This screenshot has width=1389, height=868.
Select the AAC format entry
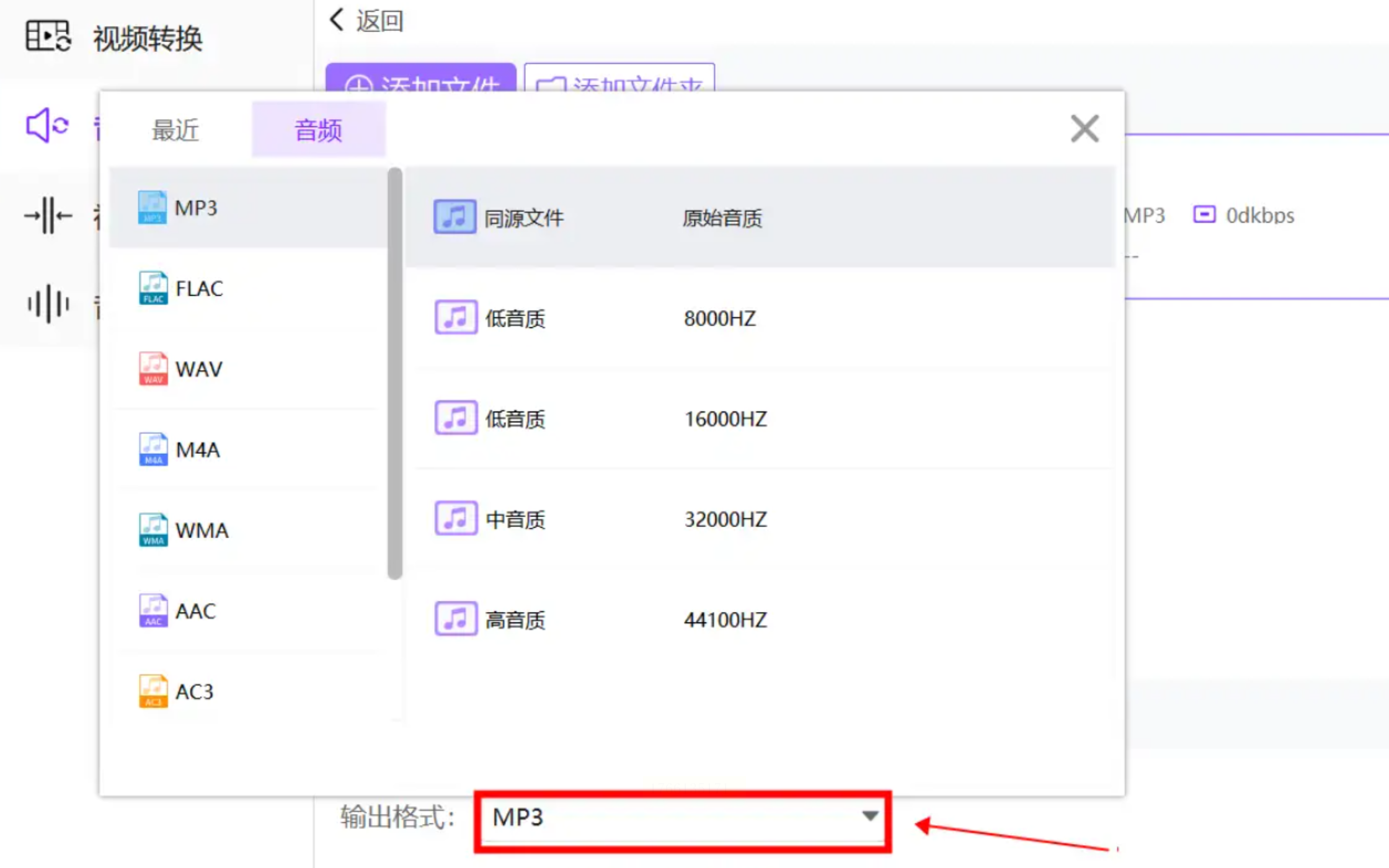195,611
